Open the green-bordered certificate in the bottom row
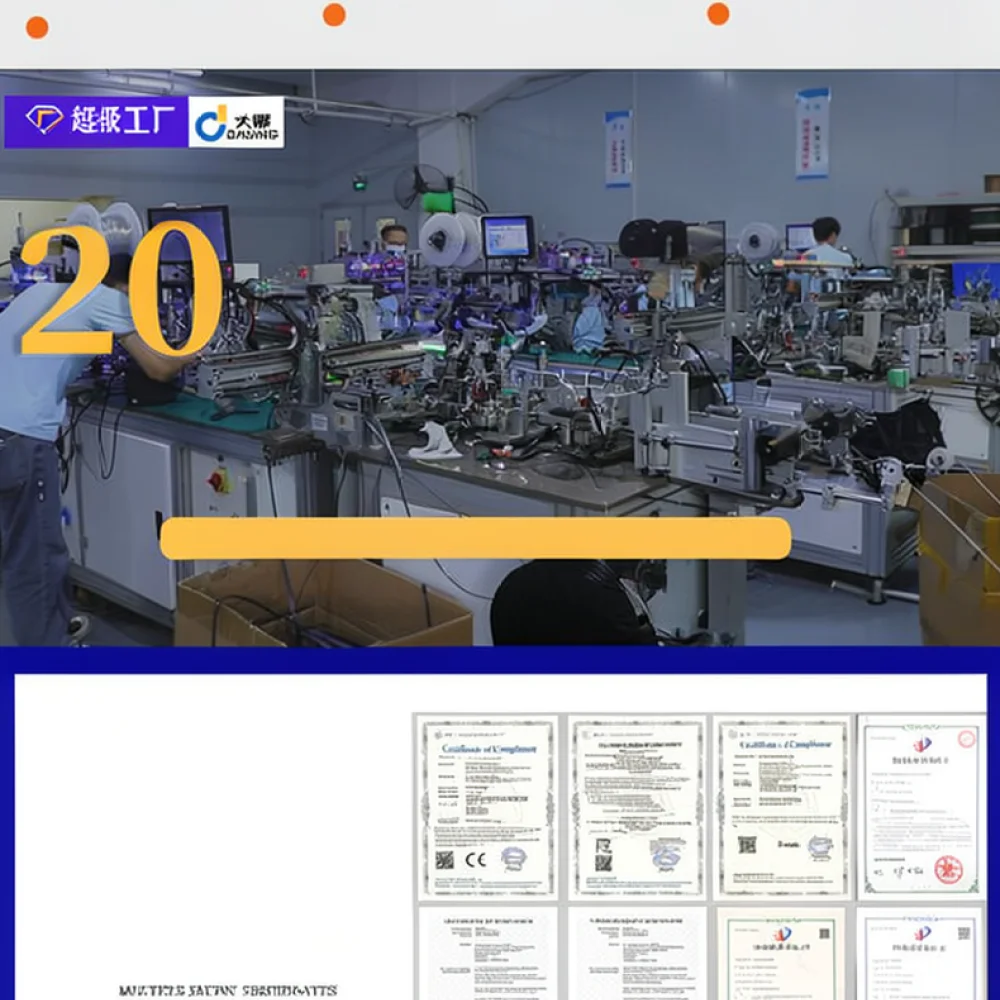Screen dimensions: 1000x1000 coord(783,954)
